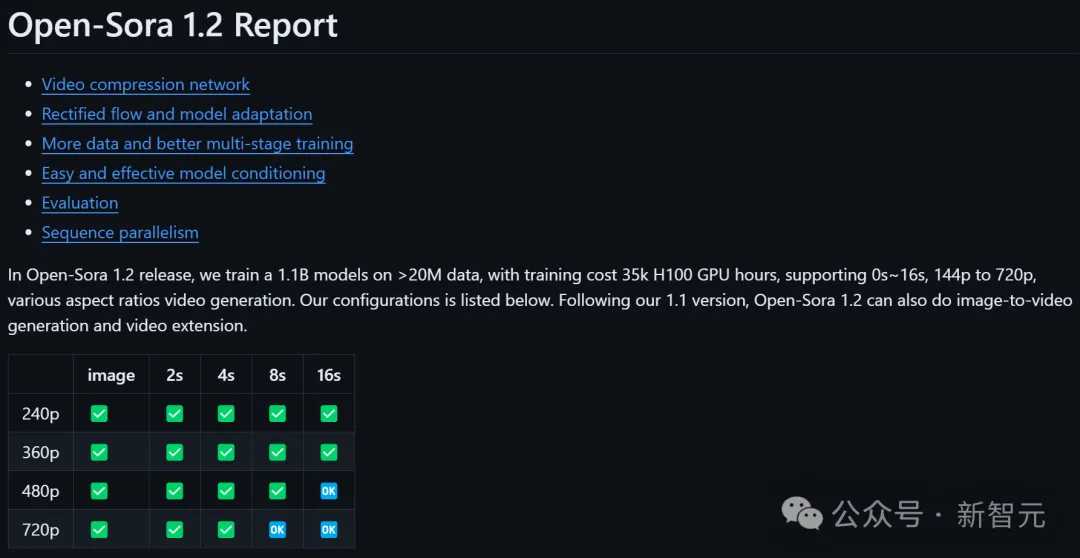This screenshot has height=558, width=1080.
Task: Click the 480p row label
Action: click(41, 491)
